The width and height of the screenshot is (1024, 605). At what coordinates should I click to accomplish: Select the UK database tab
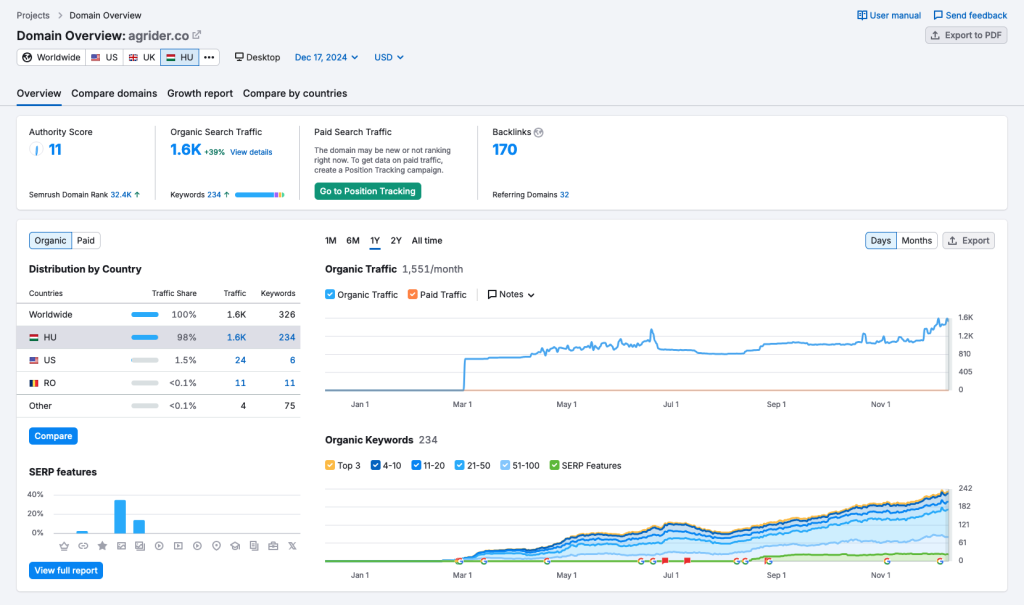pyautogui.click(x=142, y=57)
